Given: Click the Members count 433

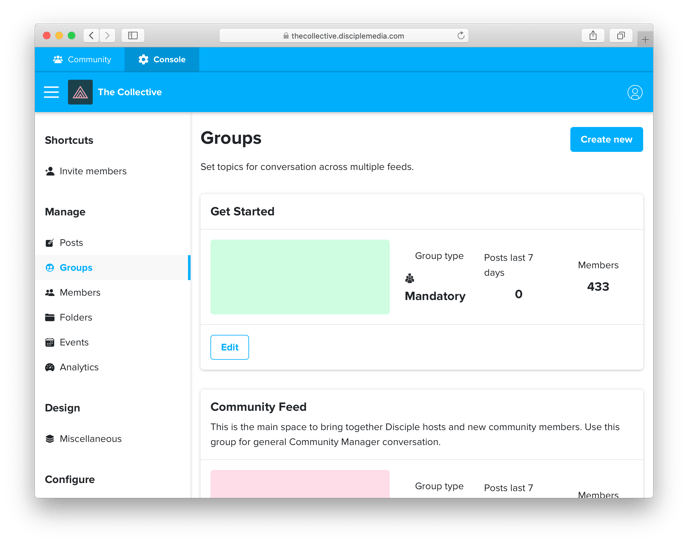Looking at the screenshot, I should [598, 287].
